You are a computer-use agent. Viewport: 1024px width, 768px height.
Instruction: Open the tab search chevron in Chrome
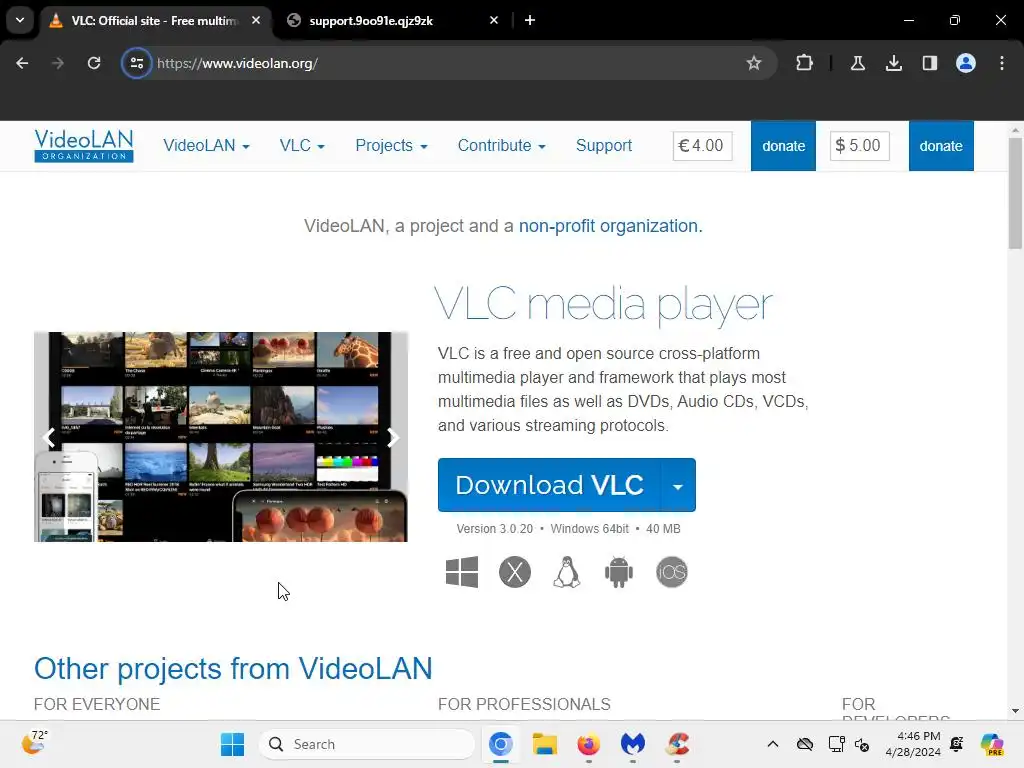coord(20,20)
